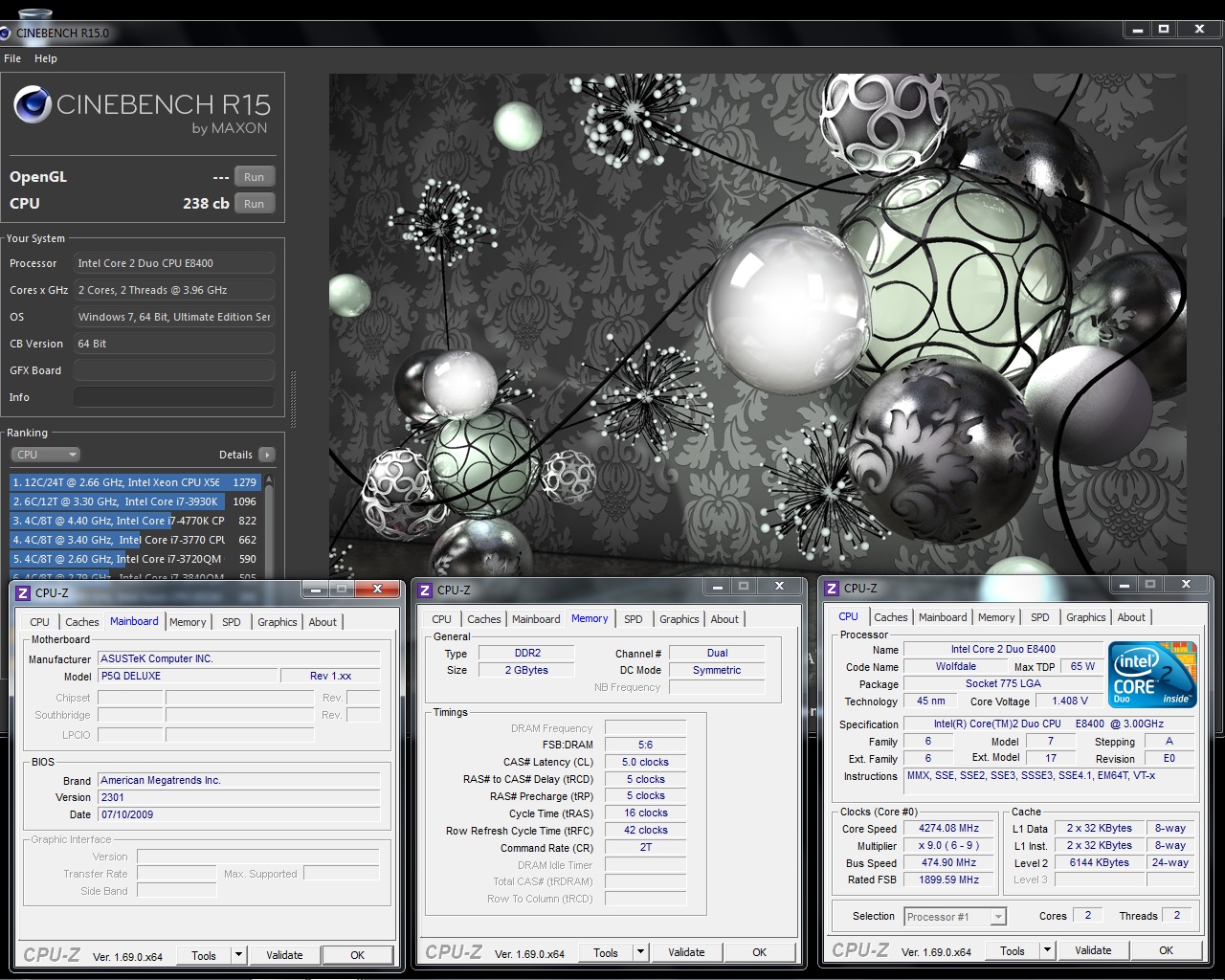Open Memory tab in Mainboard CPU-Z window

pos(188,622)
